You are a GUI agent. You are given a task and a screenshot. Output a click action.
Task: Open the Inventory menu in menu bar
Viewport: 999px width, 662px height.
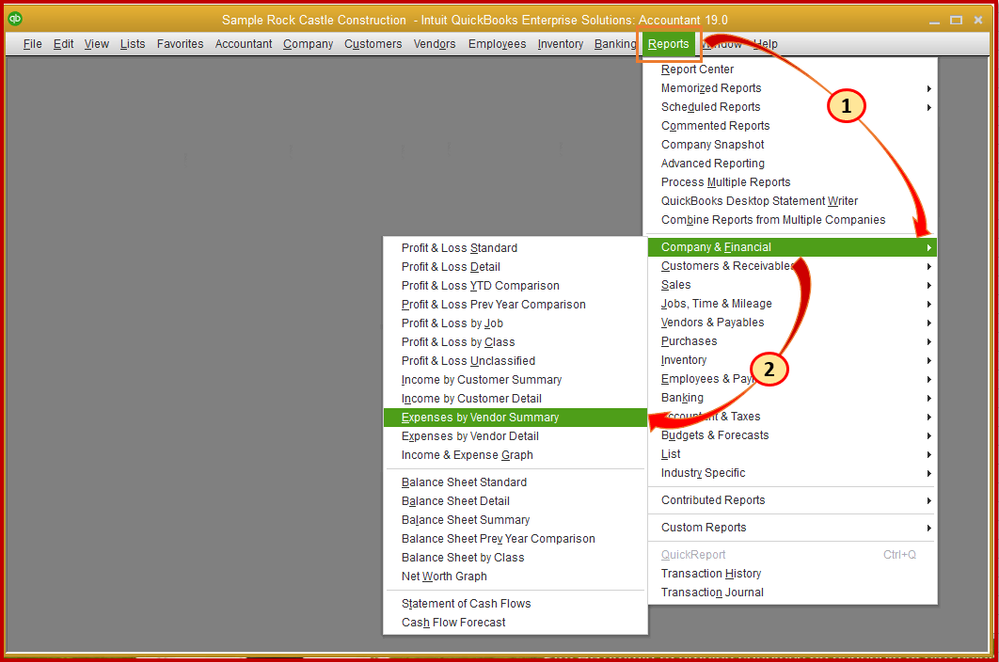[560, 44]
